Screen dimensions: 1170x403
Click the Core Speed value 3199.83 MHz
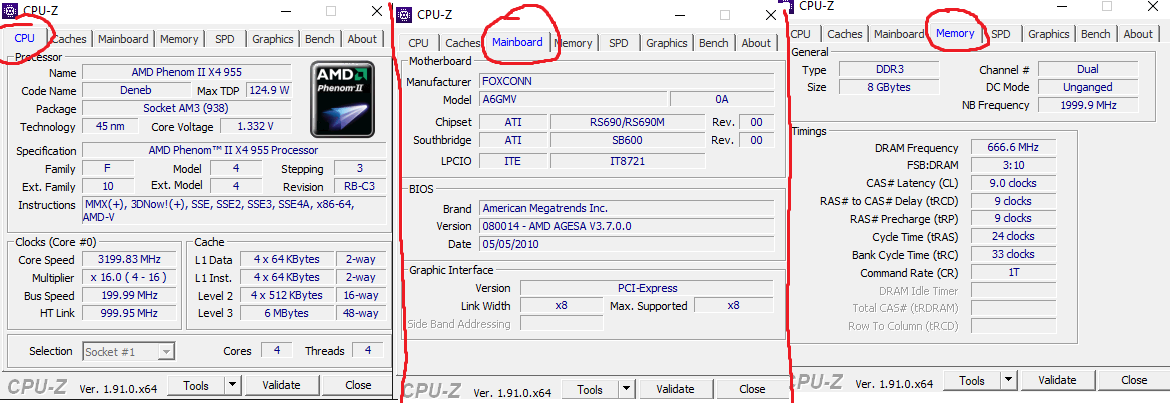128,260
